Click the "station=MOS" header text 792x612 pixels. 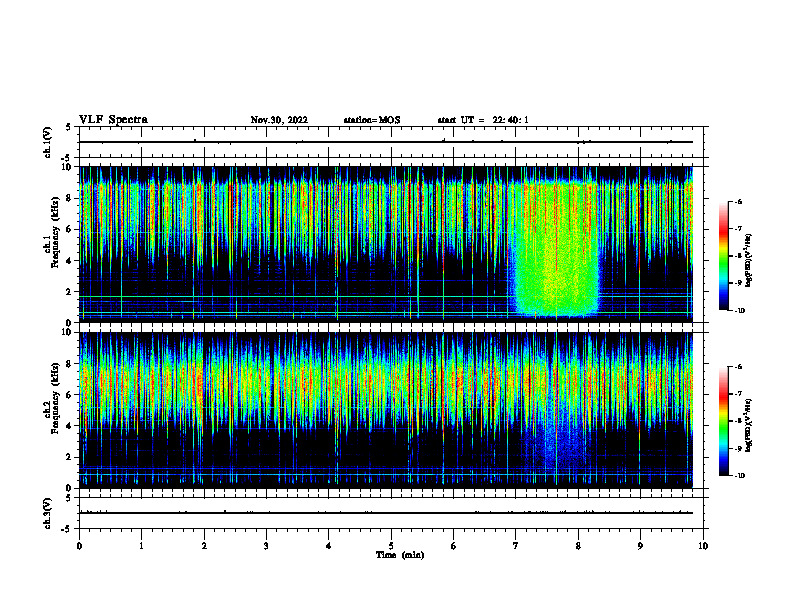372,120
